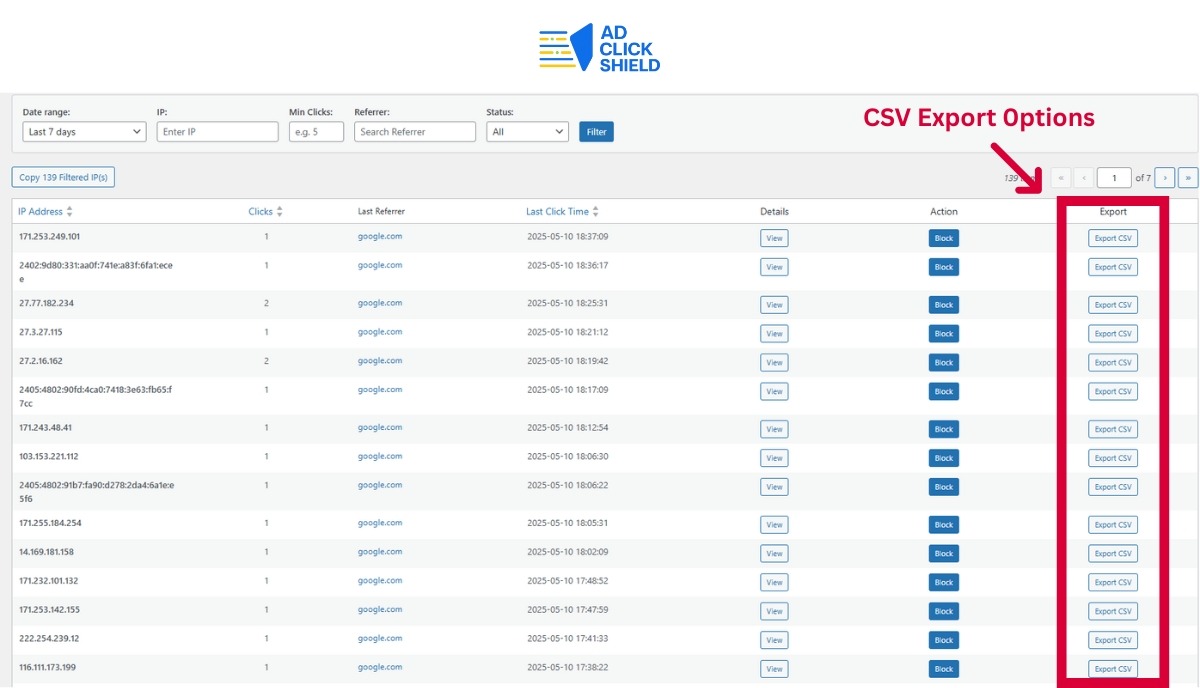Click sort arrows next to IP Address
The width and height of the screenshot is (1200, 688).
click(69, 211)
